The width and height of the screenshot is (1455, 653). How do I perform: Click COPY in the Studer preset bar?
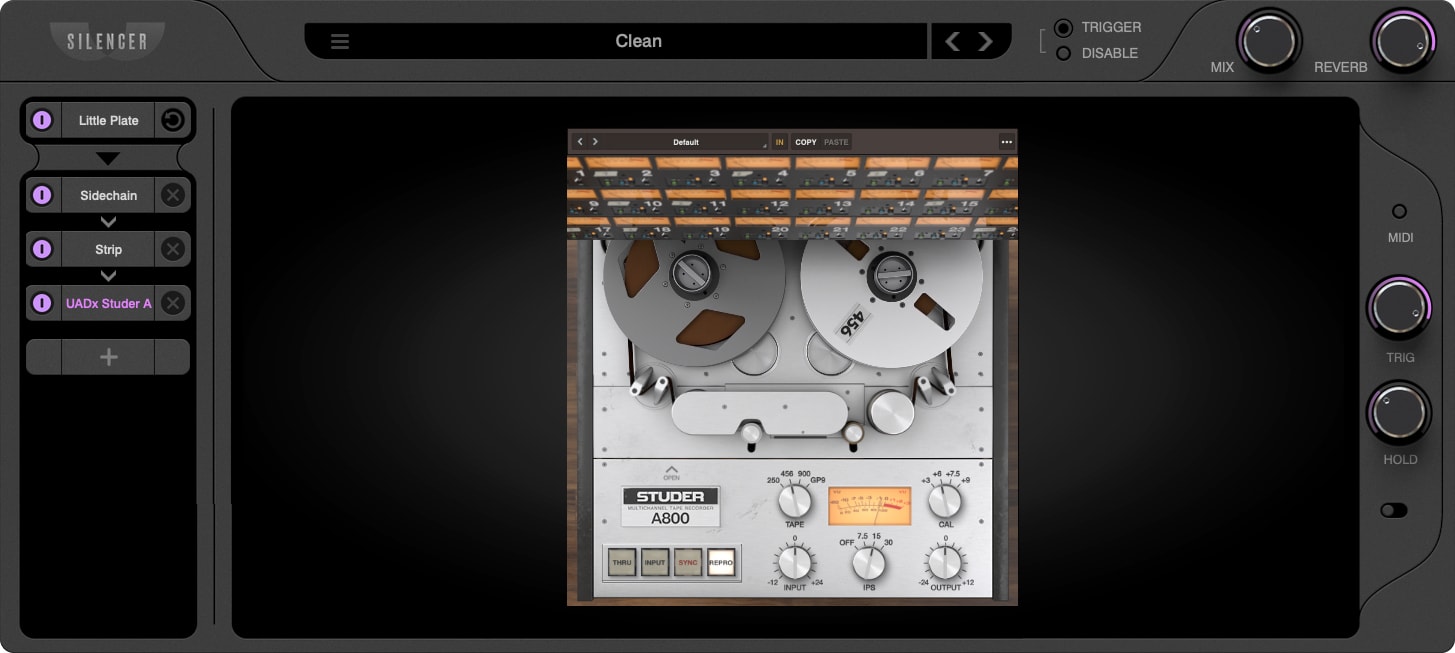[805, 142]
